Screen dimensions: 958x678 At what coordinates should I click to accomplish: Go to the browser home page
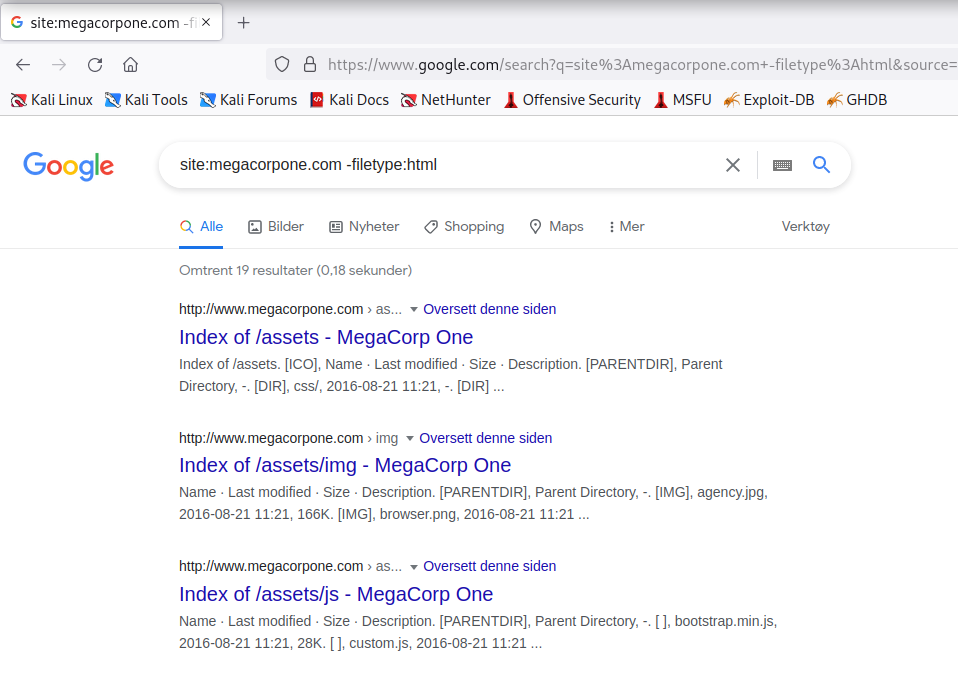coord(130,65)
